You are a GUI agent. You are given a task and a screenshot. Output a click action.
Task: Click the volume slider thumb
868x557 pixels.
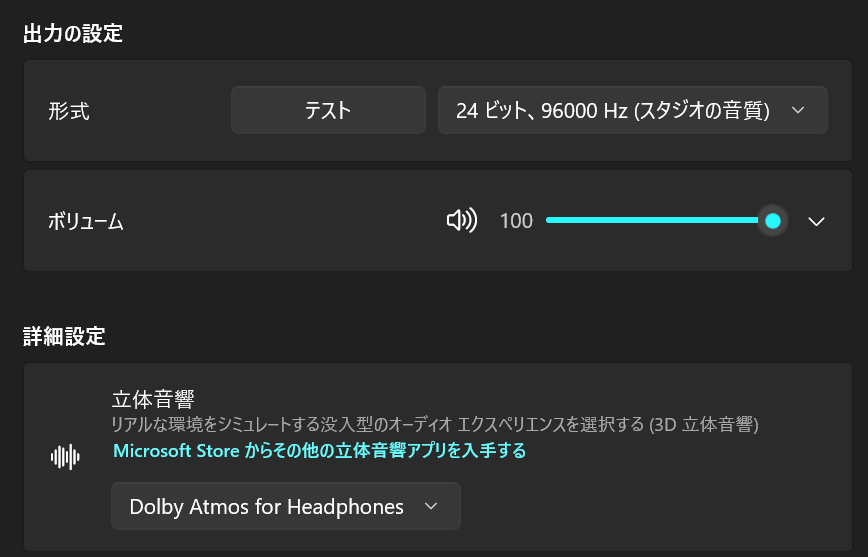coord(772,221)
